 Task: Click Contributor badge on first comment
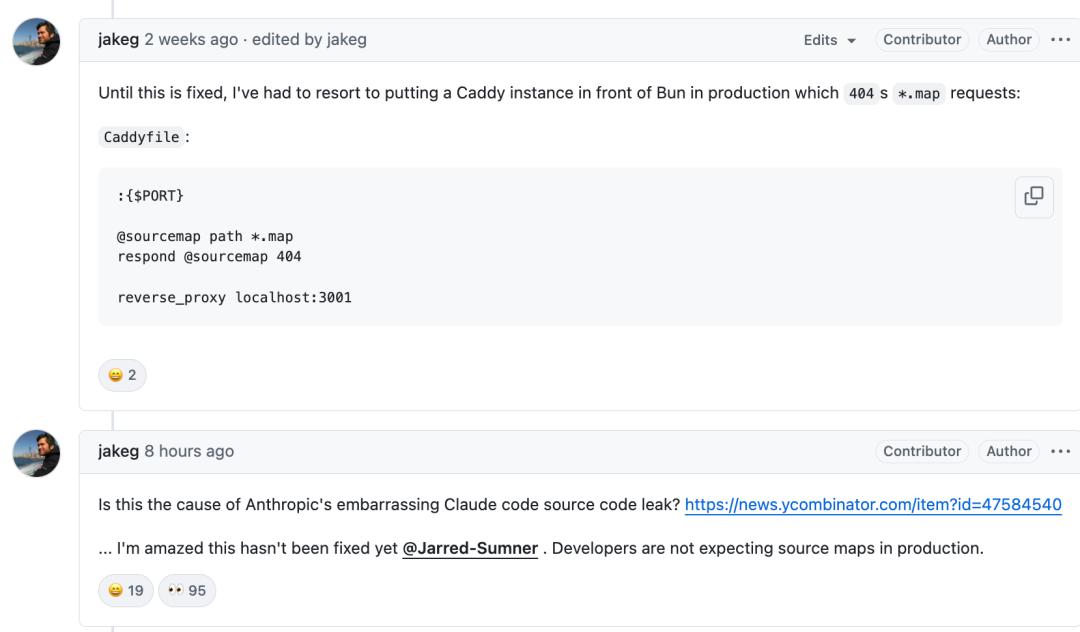921,40
